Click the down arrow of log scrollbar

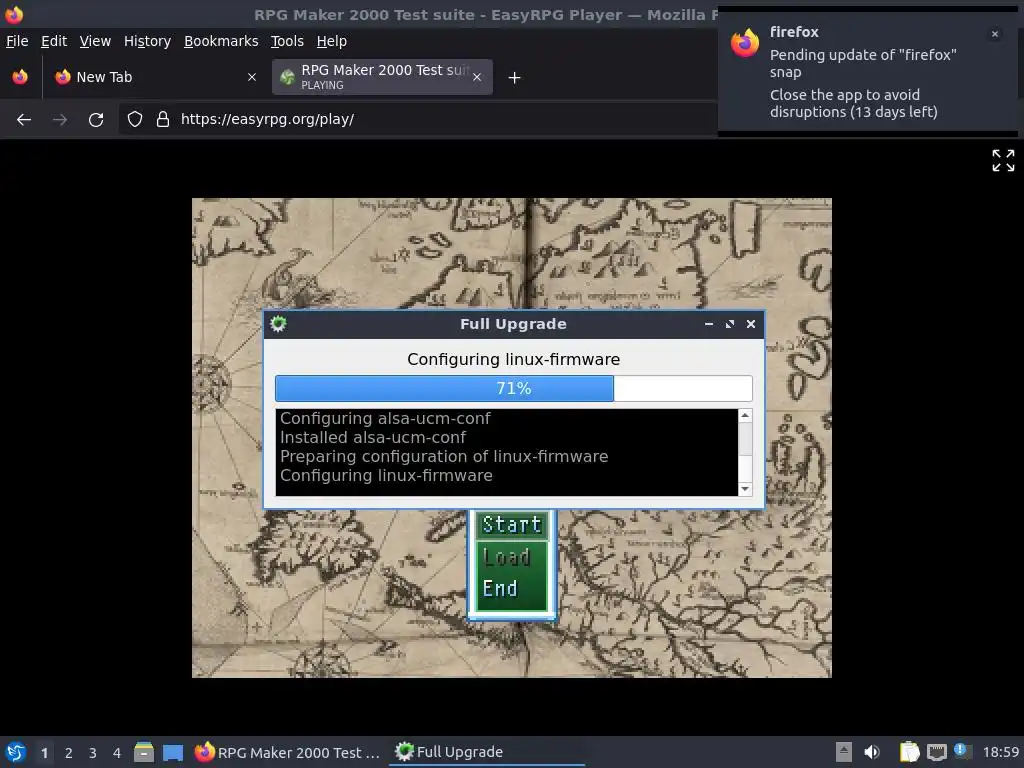point(745,489)
